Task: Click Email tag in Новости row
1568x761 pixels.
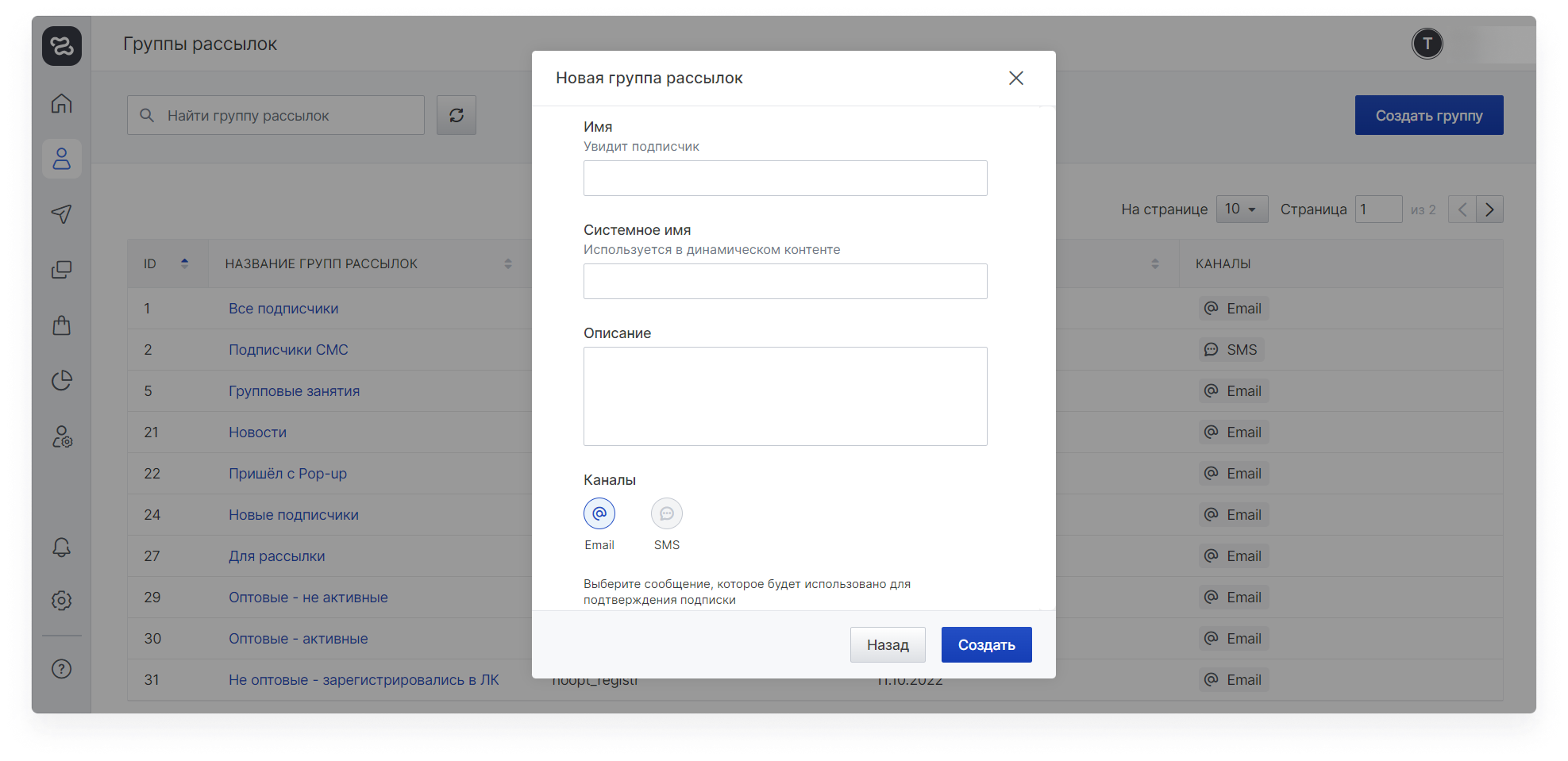Action: click(1234, 432)
